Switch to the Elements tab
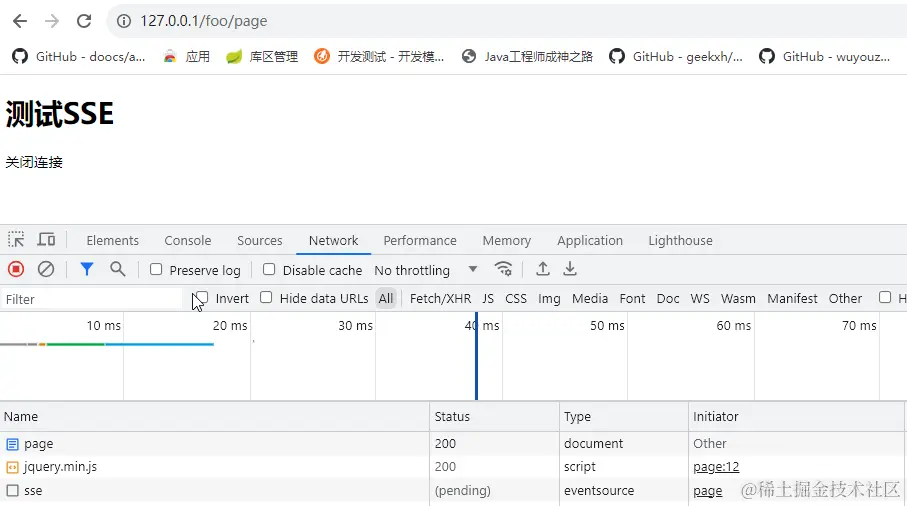This screenshot has height=506, width=907. [112, 241]
